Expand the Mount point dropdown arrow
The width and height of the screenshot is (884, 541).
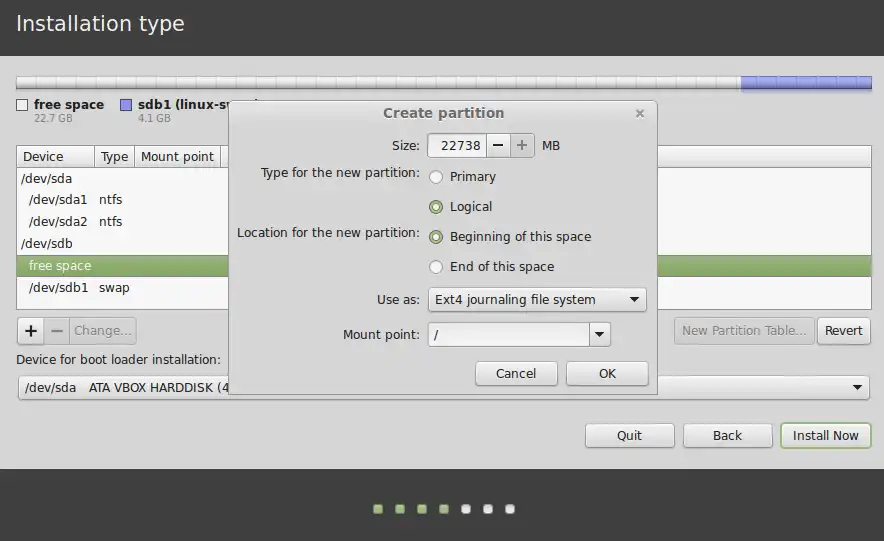point(600,335)
